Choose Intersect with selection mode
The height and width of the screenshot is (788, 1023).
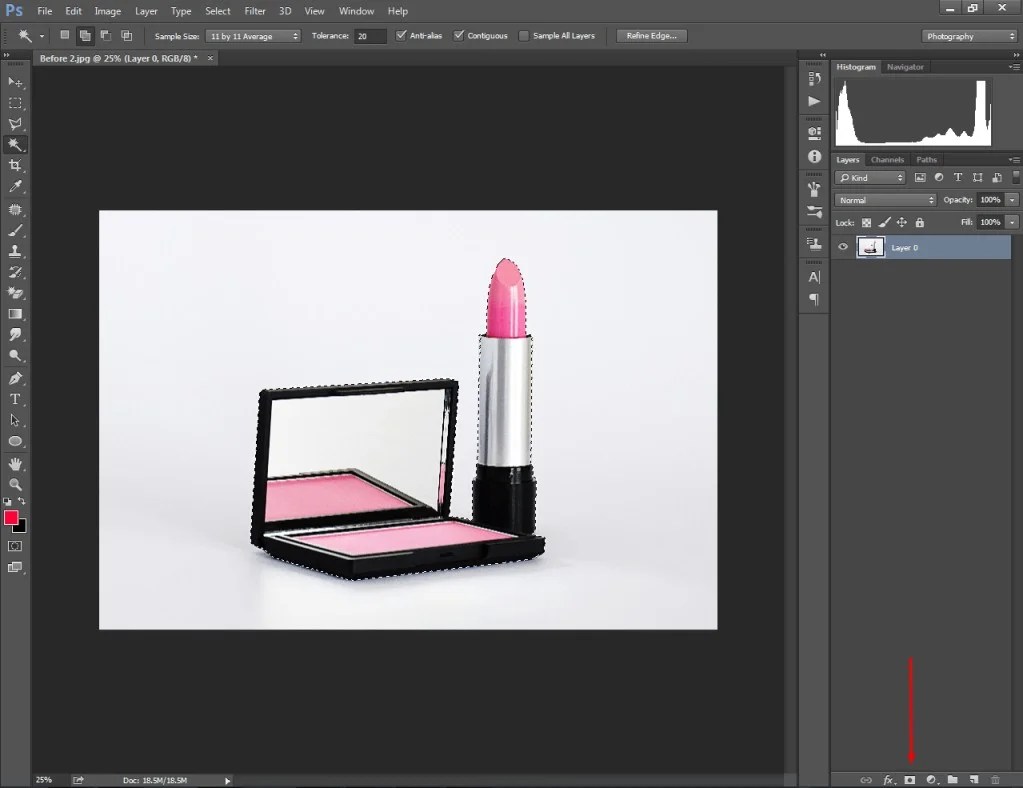127,35
